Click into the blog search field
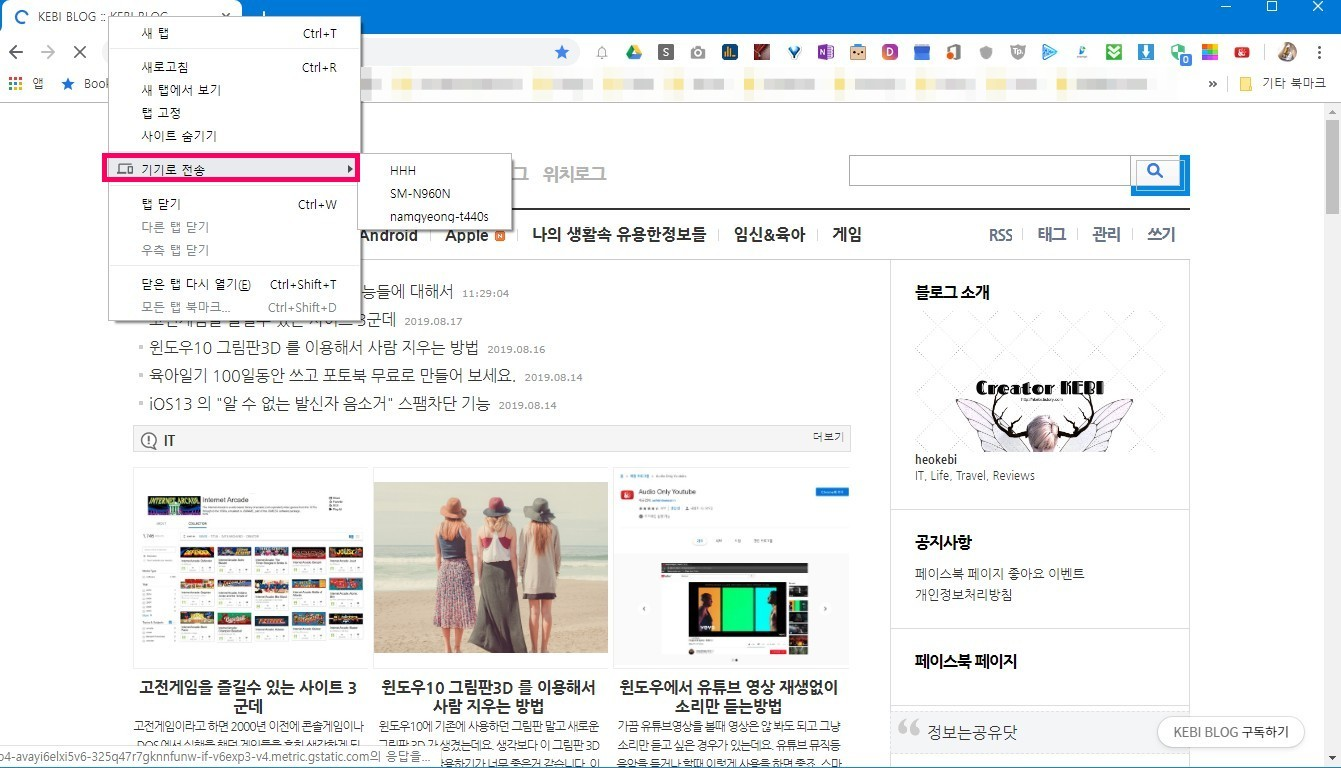 coord(989,171)
